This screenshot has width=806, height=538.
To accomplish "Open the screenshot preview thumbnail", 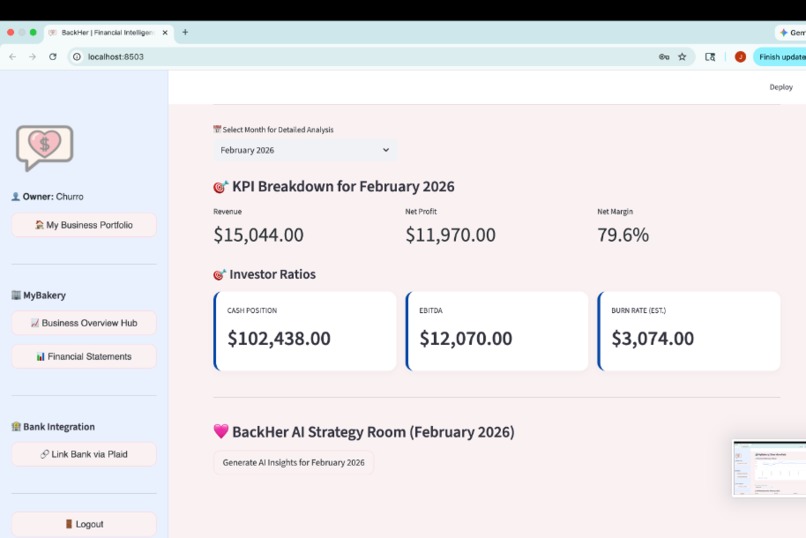I will [769, 468].
